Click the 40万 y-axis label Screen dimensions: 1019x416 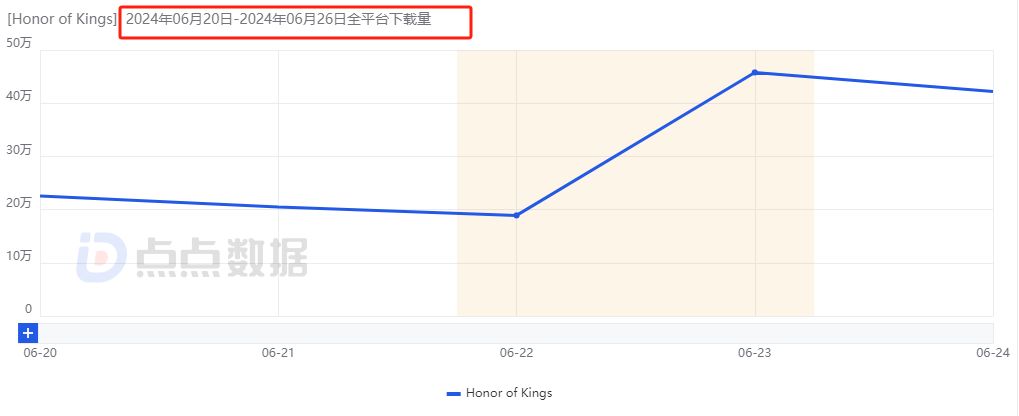pyautogui.click(x=19, y=97)
